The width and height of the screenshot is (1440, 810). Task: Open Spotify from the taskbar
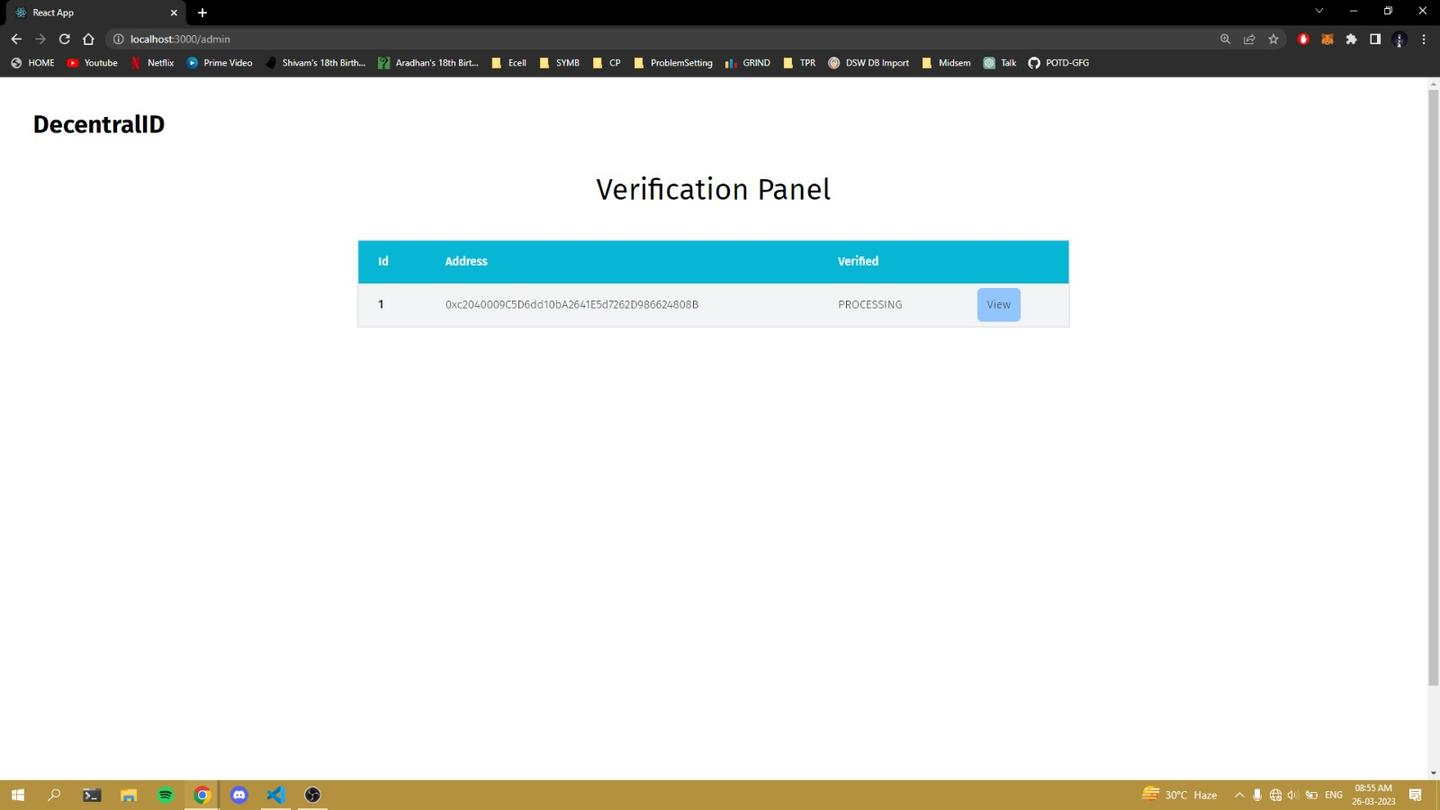click(165, 795)
